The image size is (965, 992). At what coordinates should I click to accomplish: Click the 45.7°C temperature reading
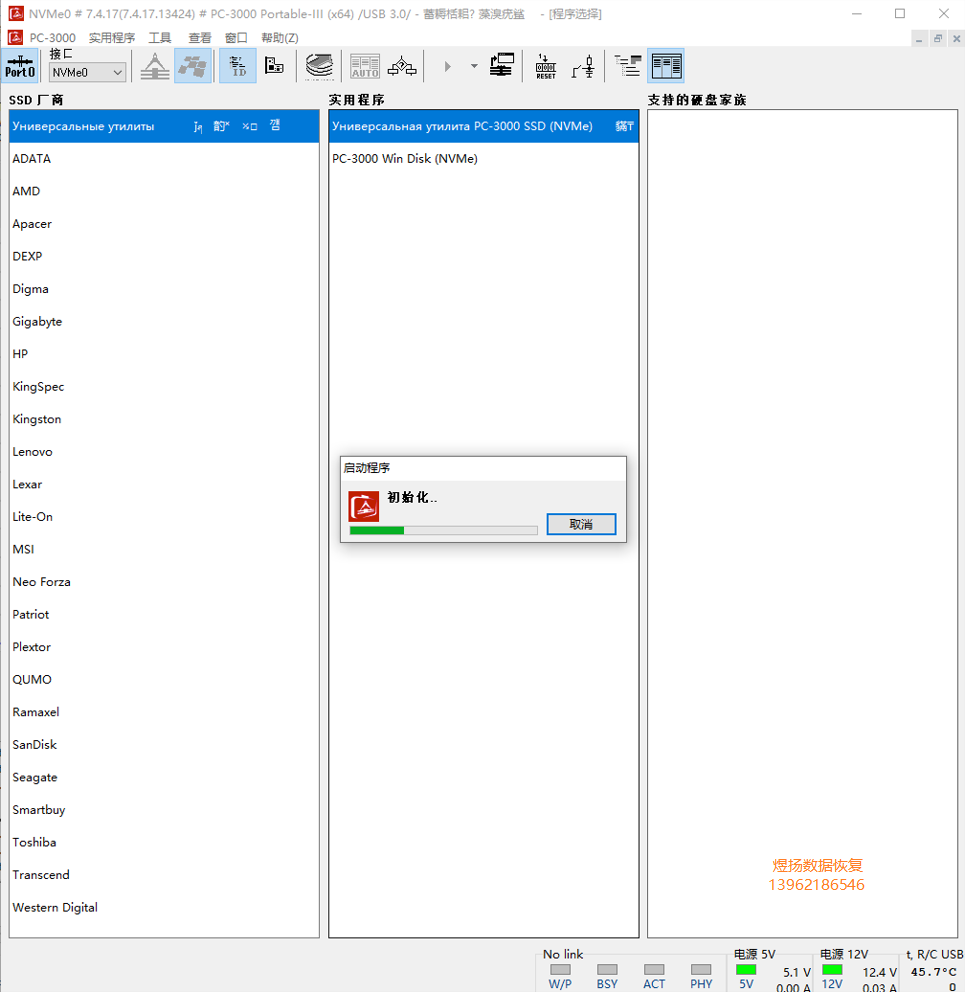[x=933, y=972]
